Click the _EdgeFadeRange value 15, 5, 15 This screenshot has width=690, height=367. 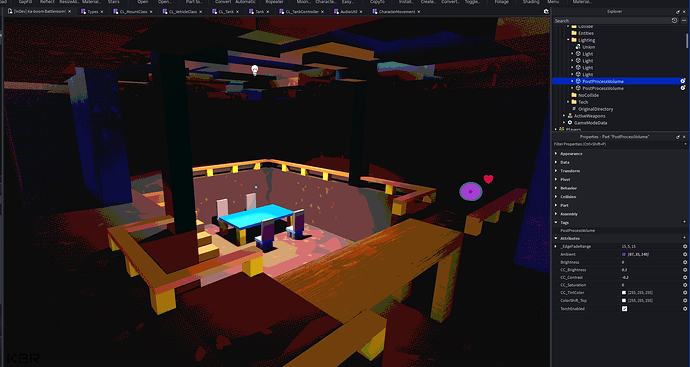tap(628, 246)
